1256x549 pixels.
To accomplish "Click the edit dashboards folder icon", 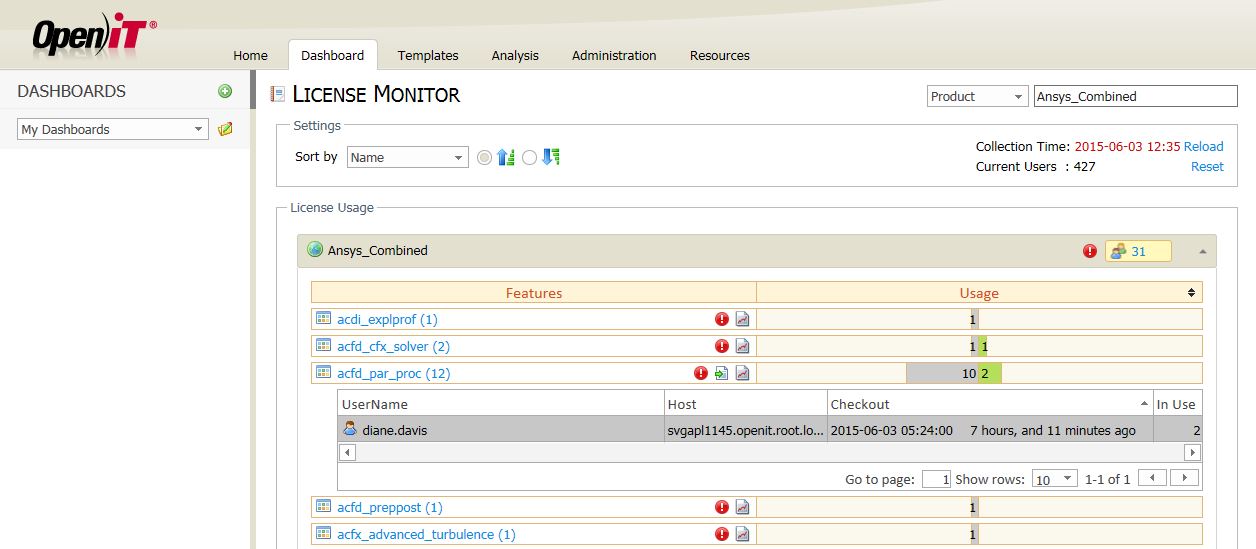I will pos(225,129).
